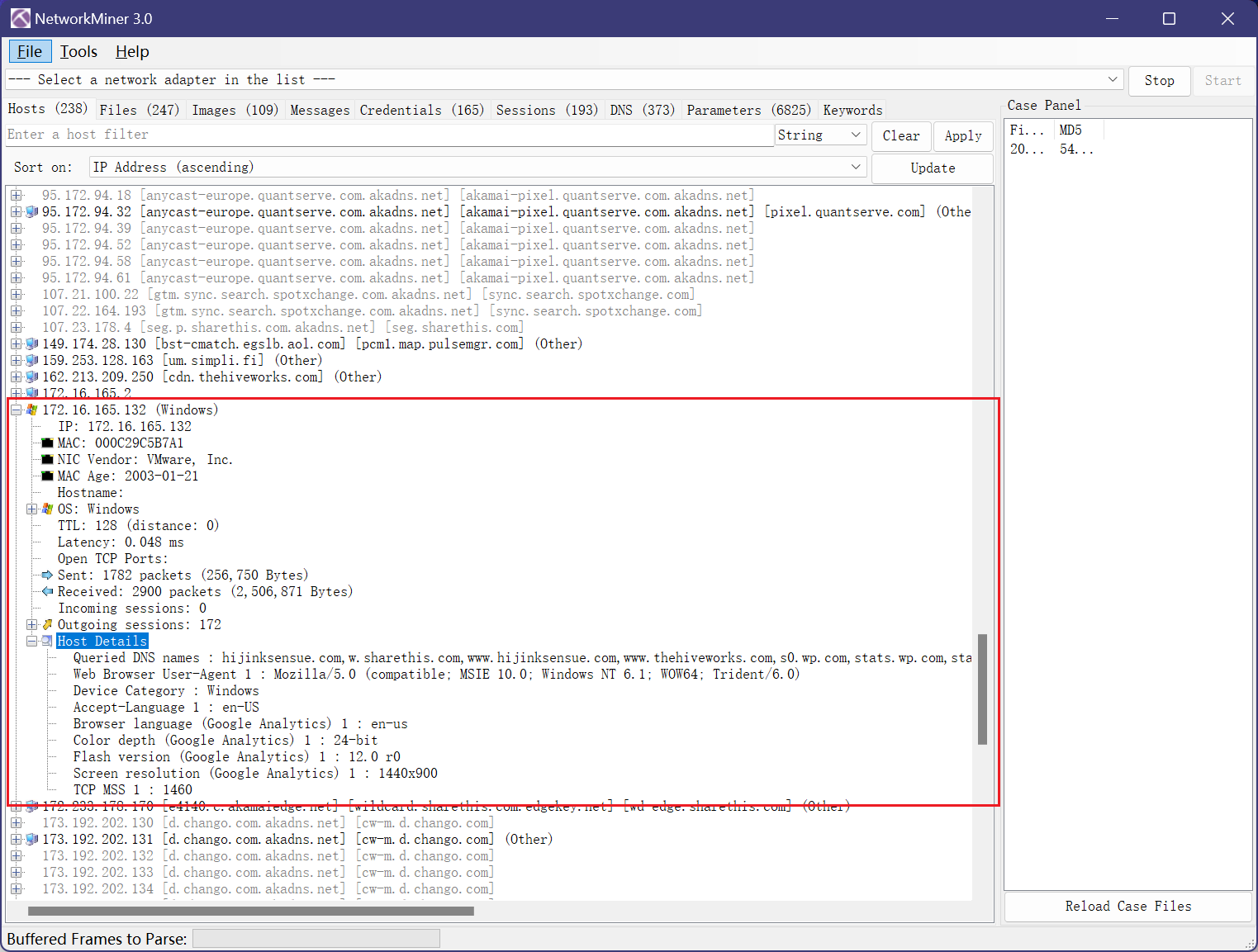Switch to the Files (247) tab

[139, 110]
